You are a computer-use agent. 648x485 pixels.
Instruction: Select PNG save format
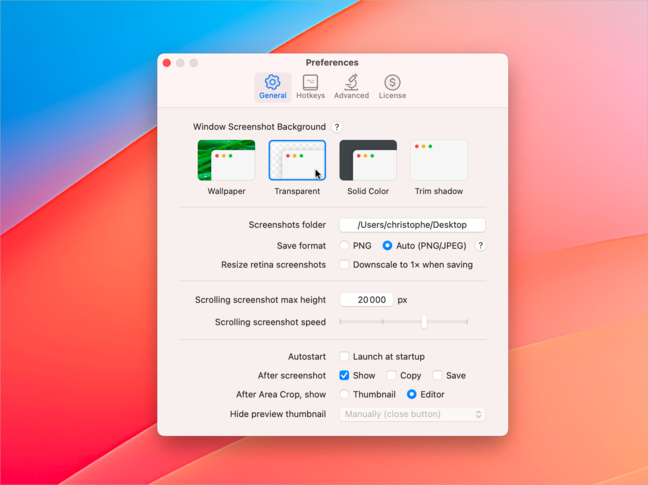click(344, 246)
